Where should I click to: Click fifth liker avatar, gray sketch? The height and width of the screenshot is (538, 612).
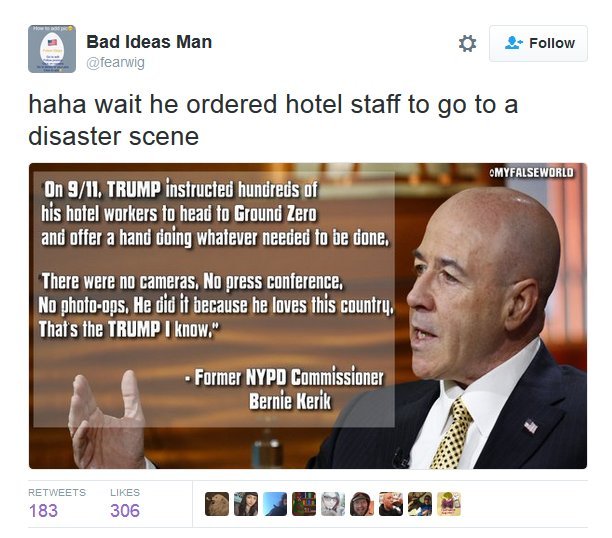(x=333, y=504)
